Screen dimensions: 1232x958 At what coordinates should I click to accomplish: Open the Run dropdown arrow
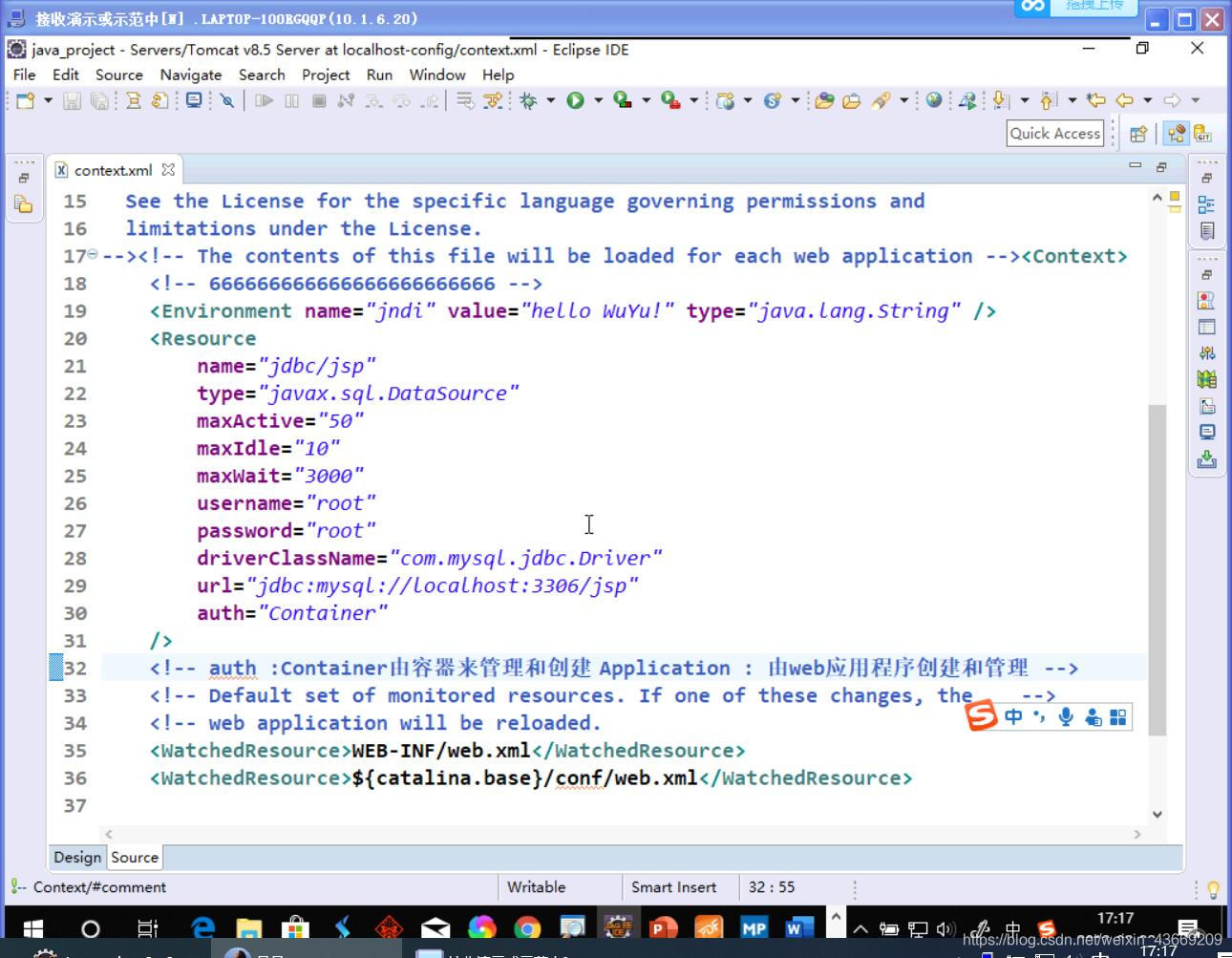tap(598, 100)
